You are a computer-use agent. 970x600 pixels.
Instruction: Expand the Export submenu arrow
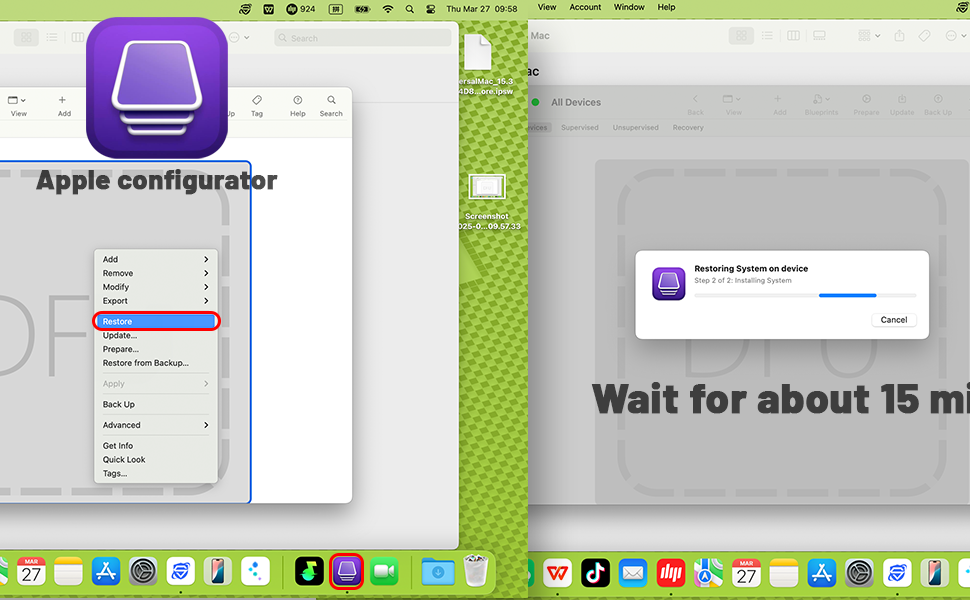pyautogui.click(x=206, y=301)
